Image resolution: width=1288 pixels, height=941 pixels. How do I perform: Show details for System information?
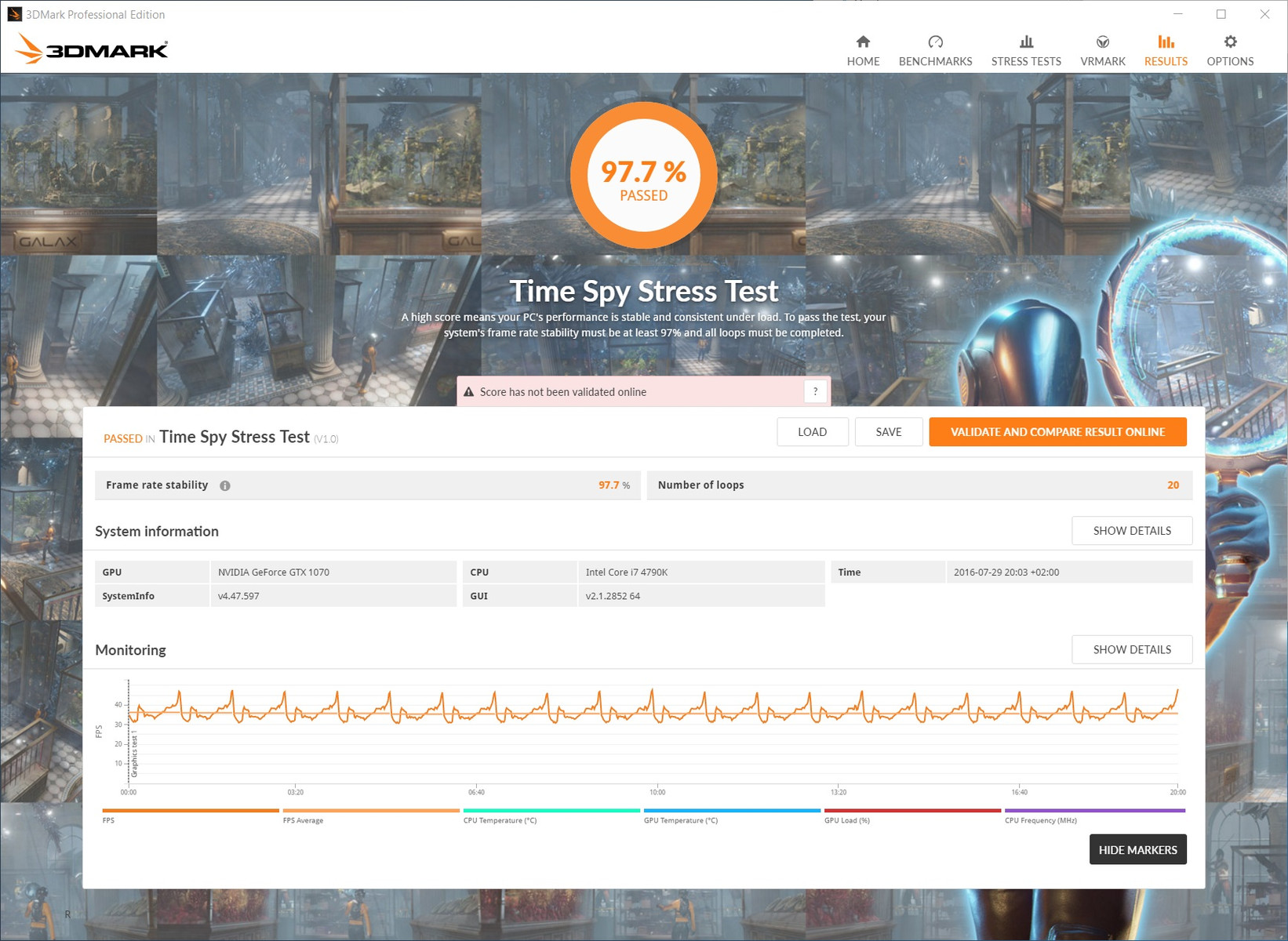1132,531
